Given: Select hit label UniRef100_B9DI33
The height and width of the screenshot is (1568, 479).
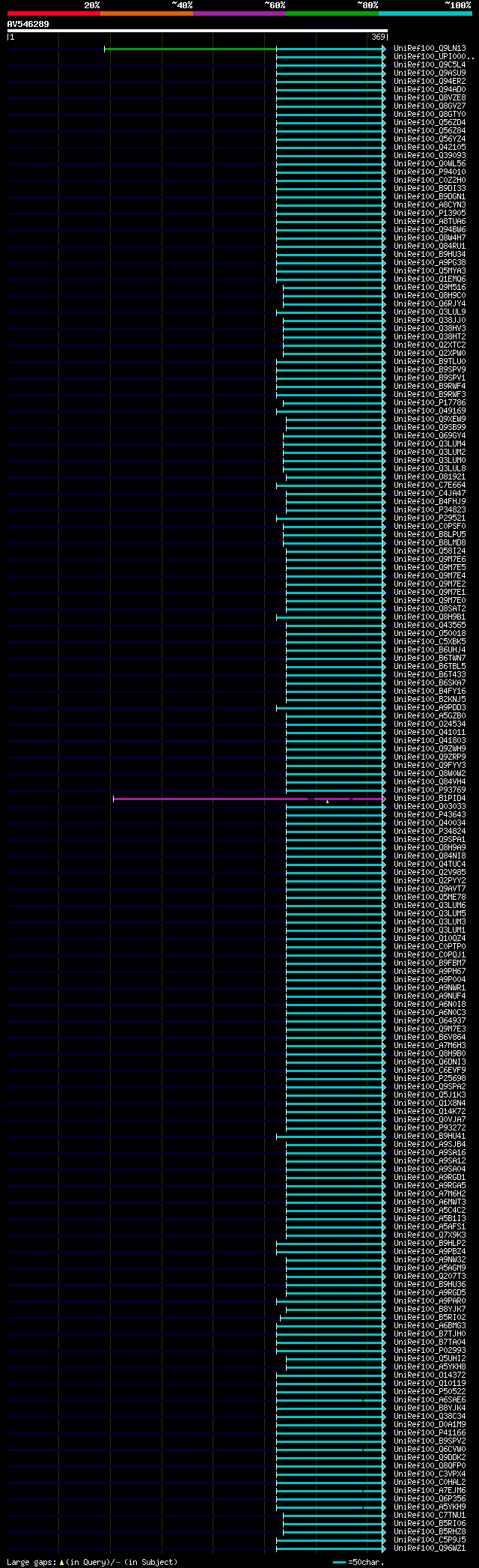Looking at the screenshot, I should point(430,189).
